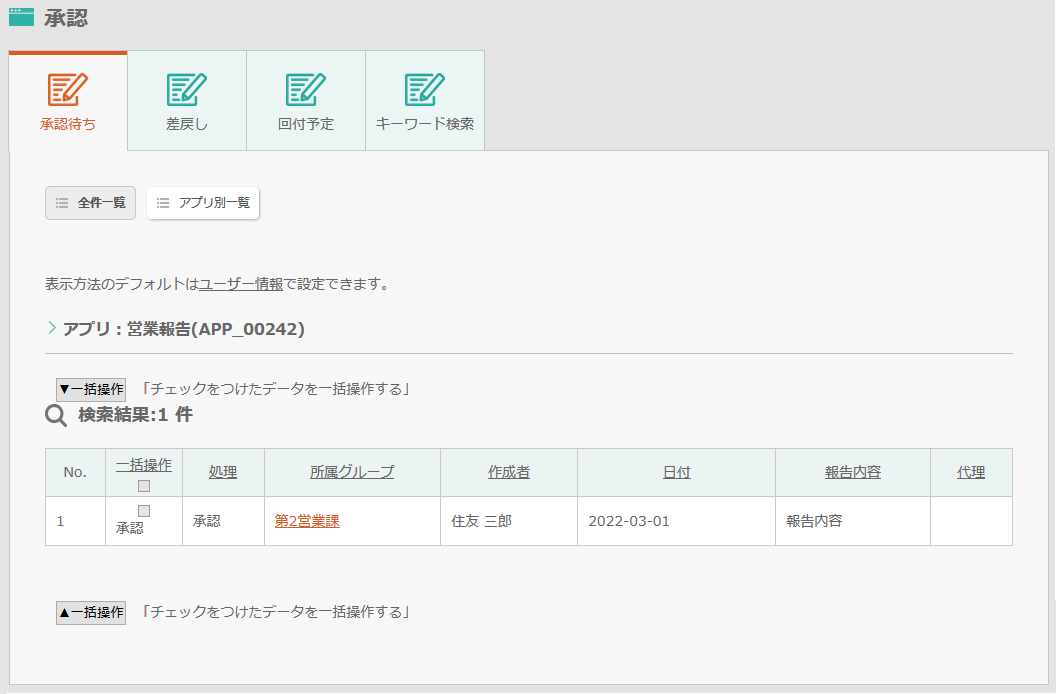Select the アプリ別一覧 view button
Screen dimensions: 1058x694
[x=203, y=203]
